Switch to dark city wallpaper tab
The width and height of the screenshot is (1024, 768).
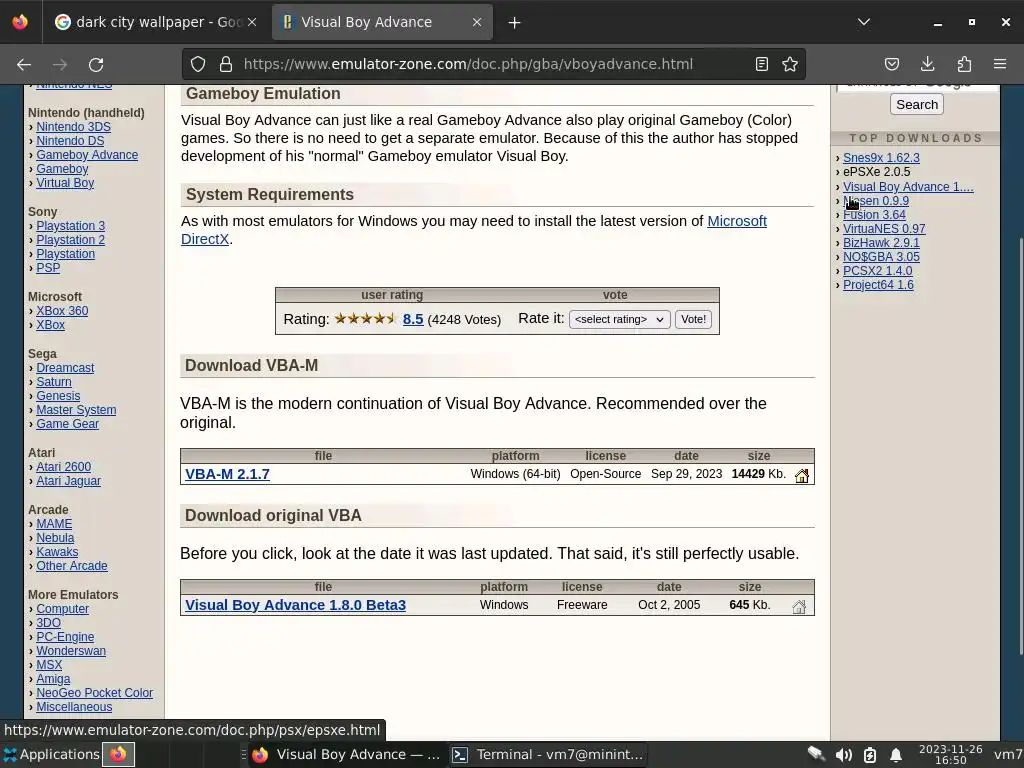tap(155, 22)
